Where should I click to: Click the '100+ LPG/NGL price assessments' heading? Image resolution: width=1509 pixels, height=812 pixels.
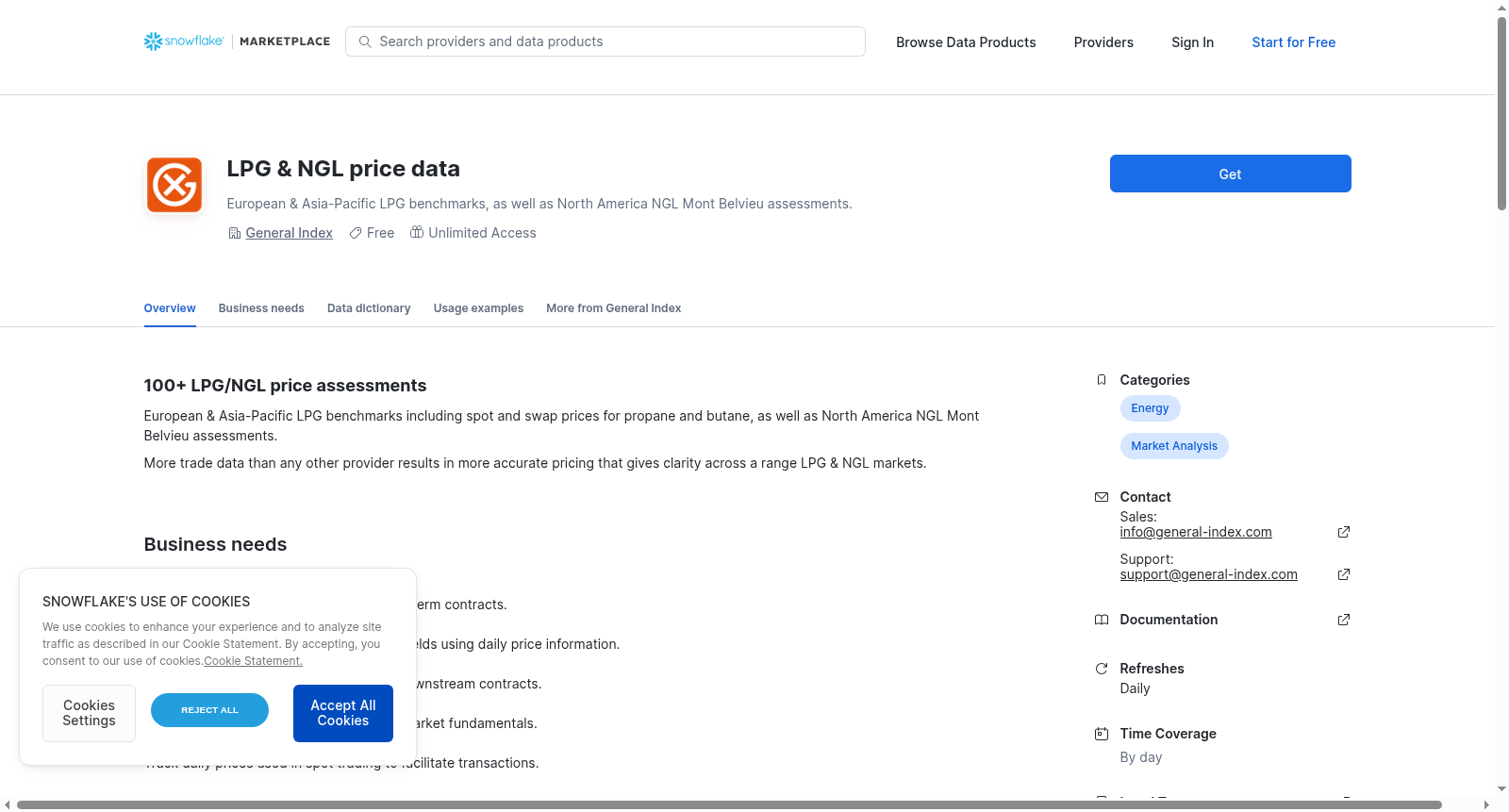pos(285,386)
